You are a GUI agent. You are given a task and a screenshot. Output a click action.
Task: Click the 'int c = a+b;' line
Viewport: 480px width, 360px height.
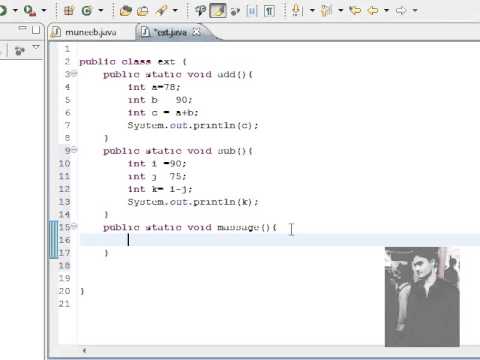pyautogui.click(x=163, y=113)
